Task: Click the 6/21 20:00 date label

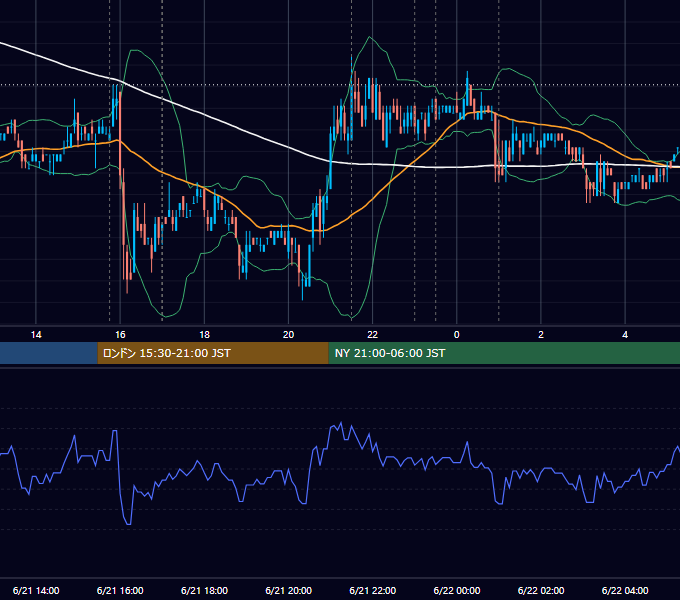Action: (x=288, y=590)
